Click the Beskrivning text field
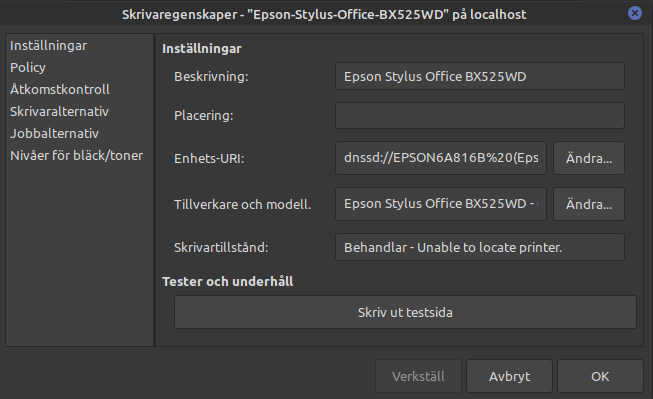 (x=480, y=76)
